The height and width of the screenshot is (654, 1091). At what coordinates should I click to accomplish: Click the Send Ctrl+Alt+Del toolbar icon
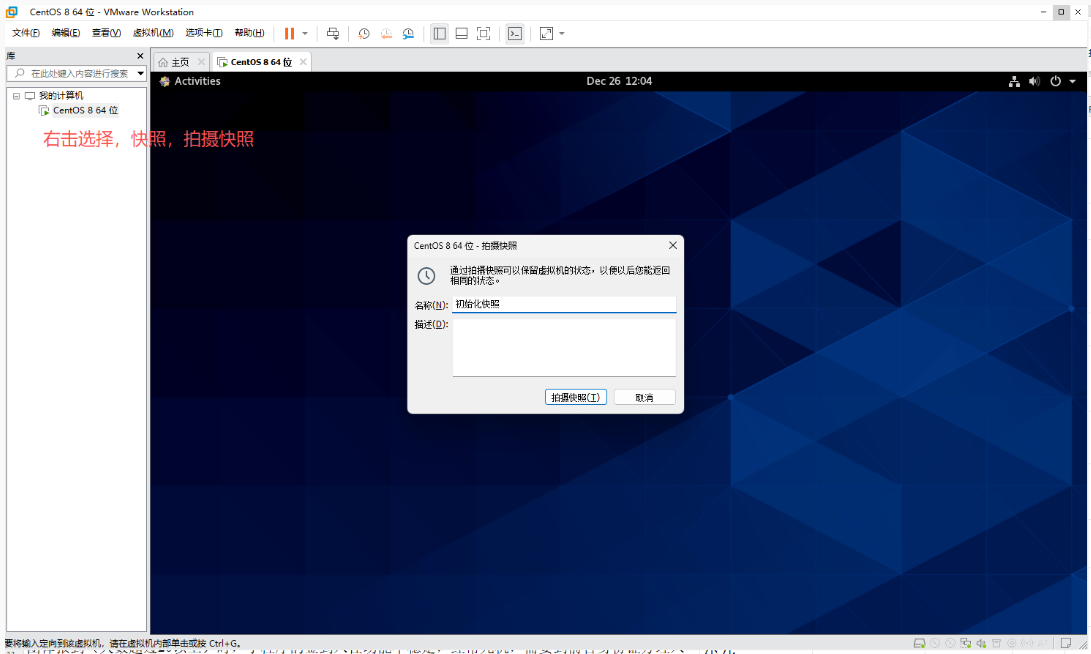click(x=333, y=33)
